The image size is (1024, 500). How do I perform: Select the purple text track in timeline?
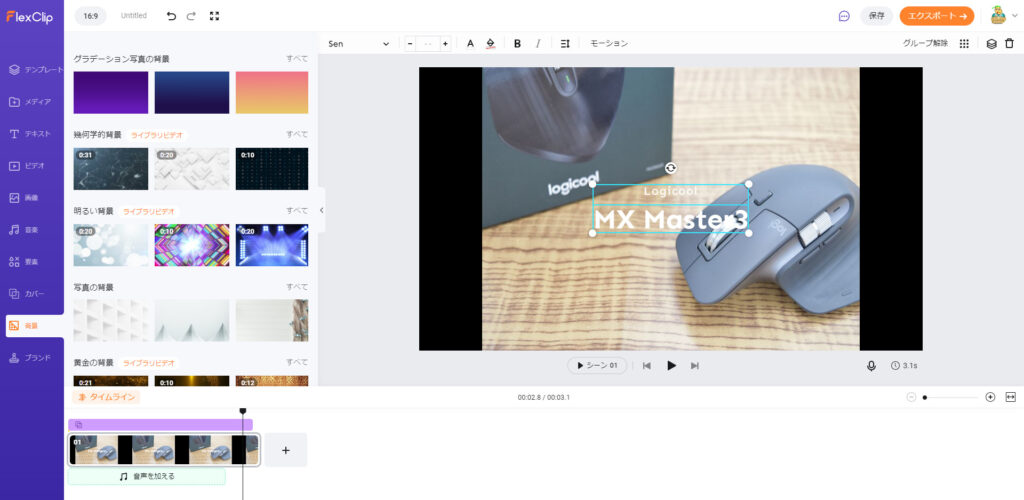coord(160,425)
